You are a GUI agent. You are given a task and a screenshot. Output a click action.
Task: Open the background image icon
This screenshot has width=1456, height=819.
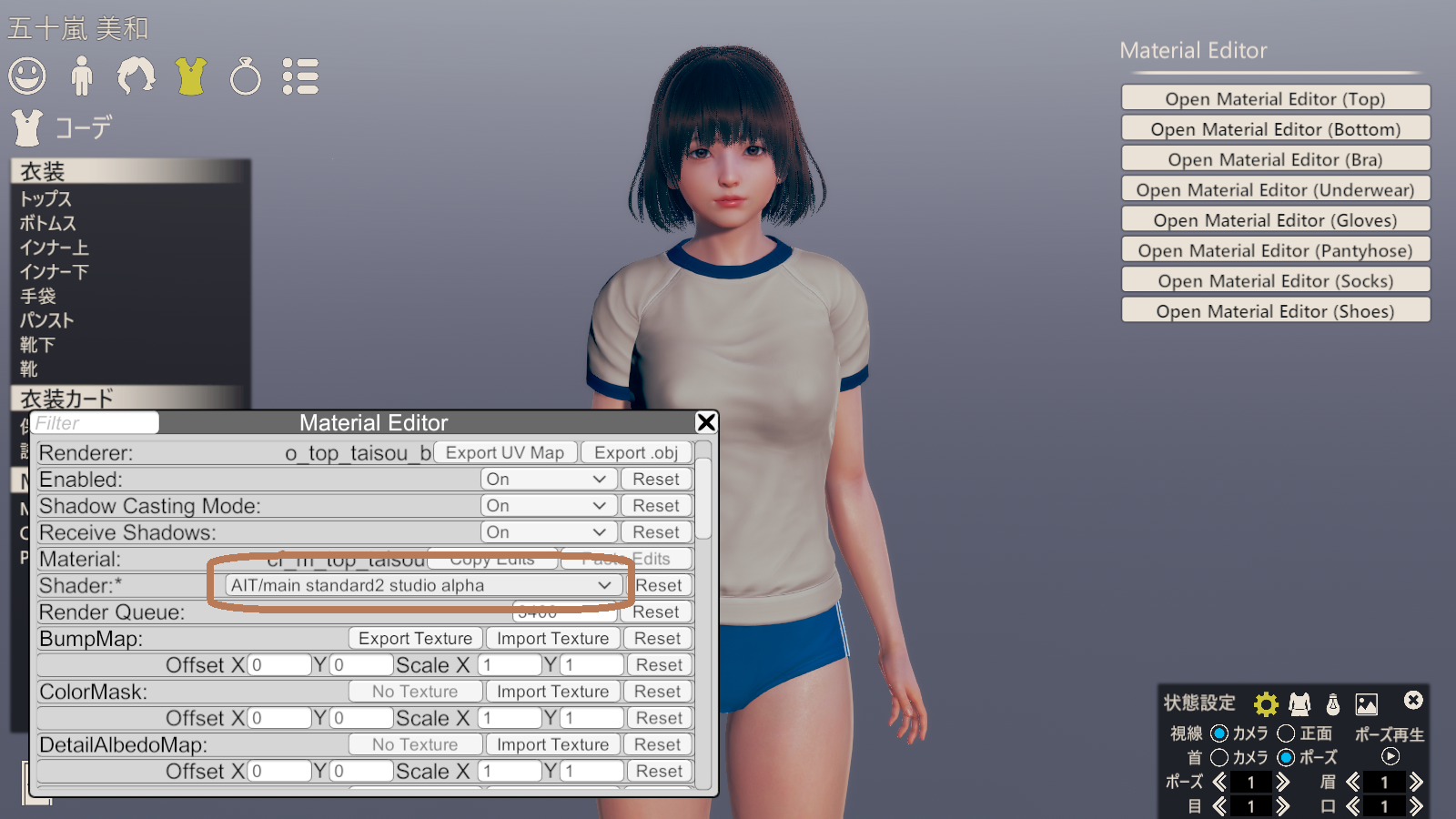tap(1366, 703)
